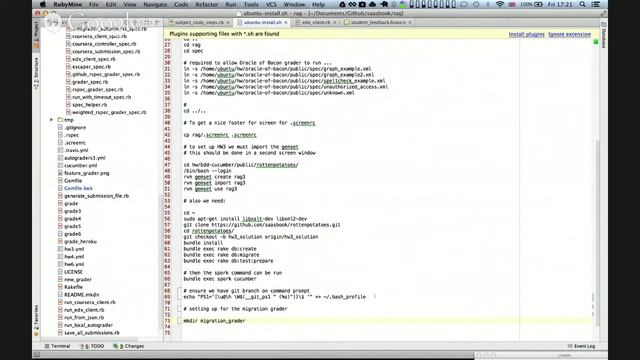Open the Navigate menu
The width and height of the screenshot is (640, 360).
[155, 4]
